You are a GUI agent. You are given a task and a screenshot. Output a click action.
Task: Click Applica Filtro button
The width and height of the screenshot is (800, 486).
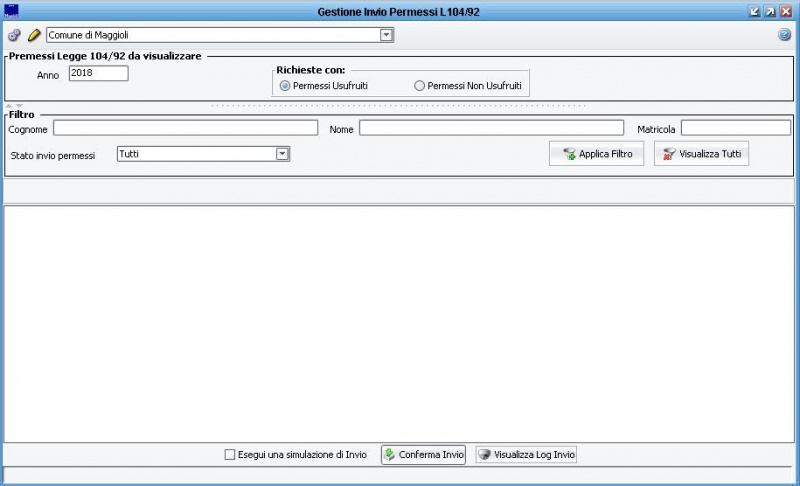(x=596, y=154)
